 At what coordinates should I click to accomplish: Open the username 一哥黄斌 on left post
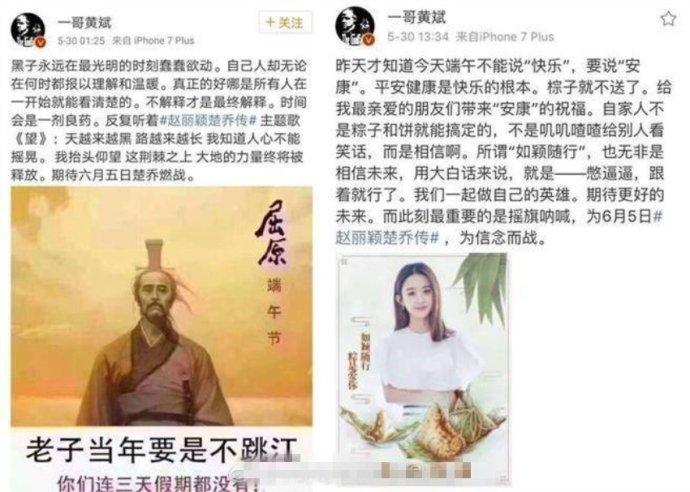click(x=84, y=22)
